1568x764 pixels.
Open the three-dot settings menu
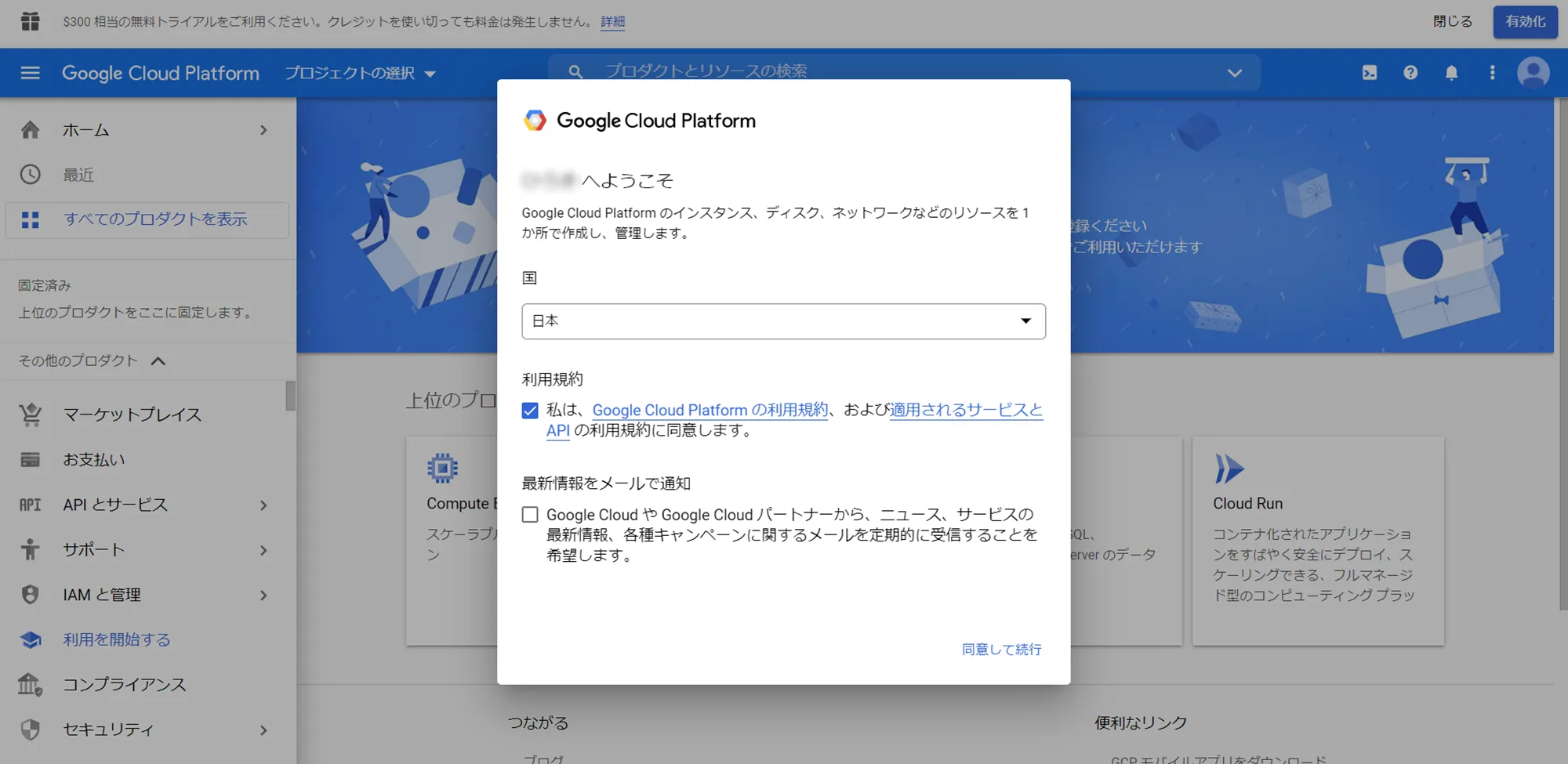[x=1492, y=73]
